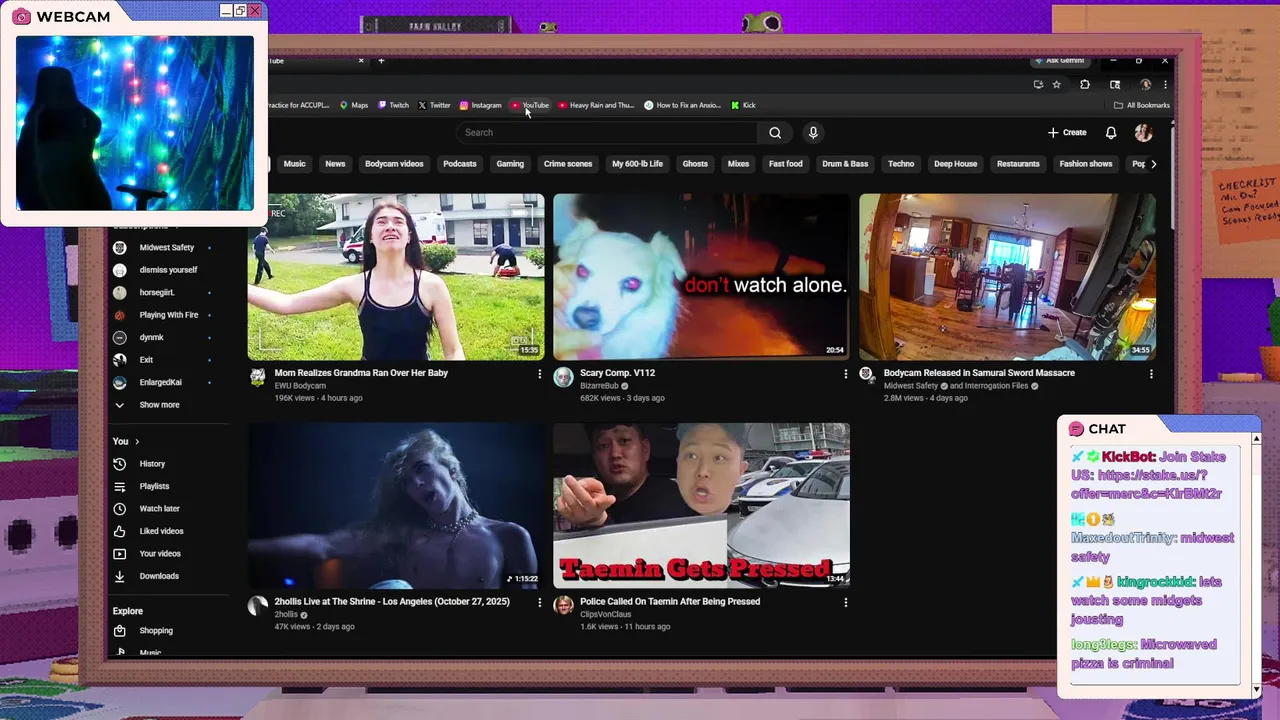1280x720 pixels.
Task: Select the Crime scenes chip
Action: coord(568,164)
